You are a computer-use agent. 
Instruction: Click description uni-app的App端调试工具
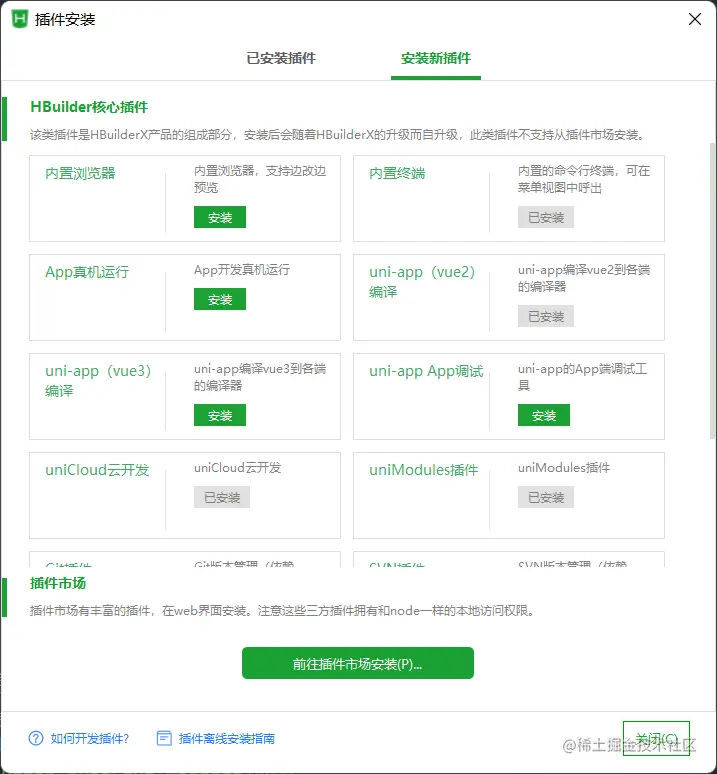coord(582,377)
